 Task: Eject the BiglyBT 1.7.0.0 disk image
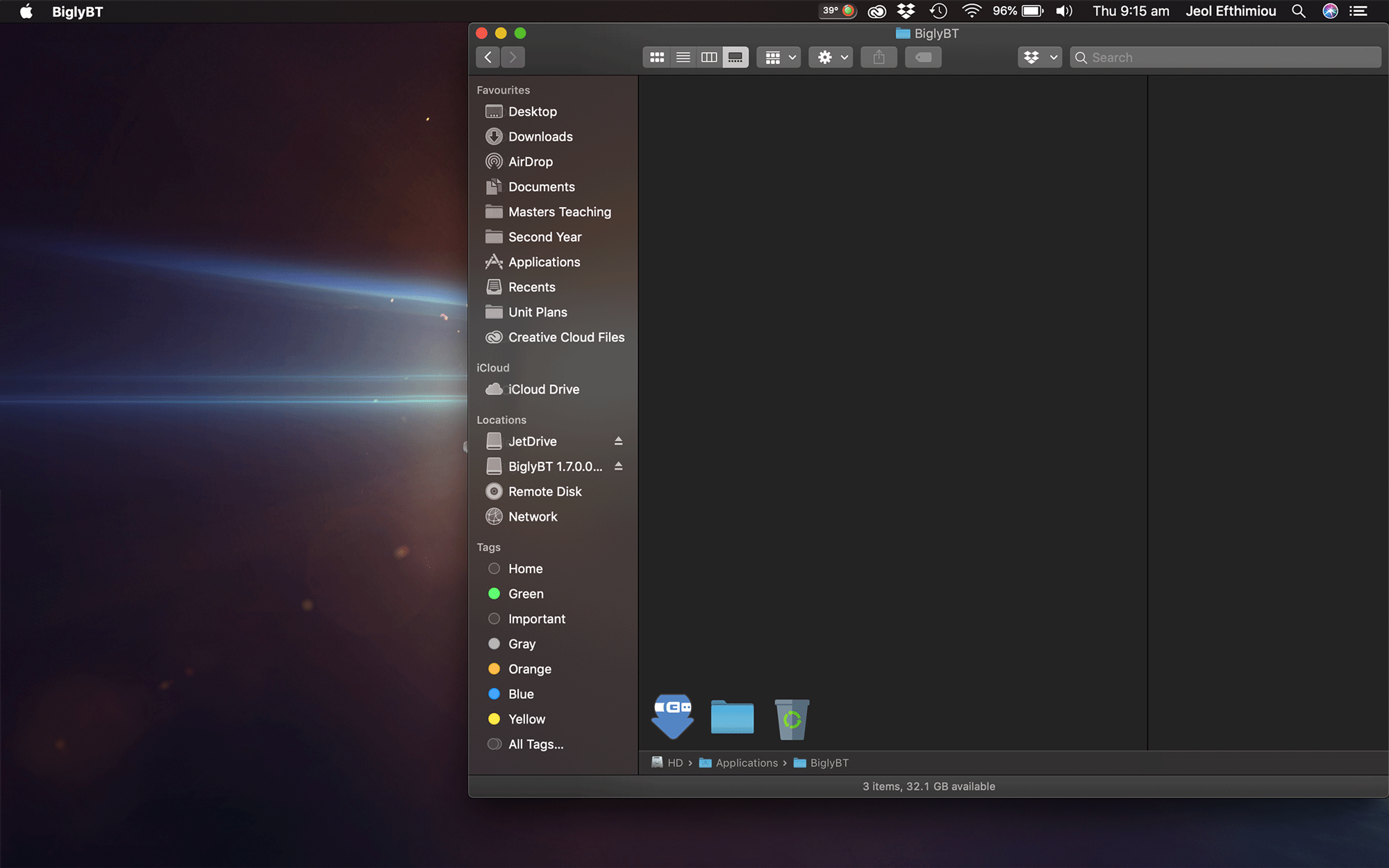(x=618, y=467)
